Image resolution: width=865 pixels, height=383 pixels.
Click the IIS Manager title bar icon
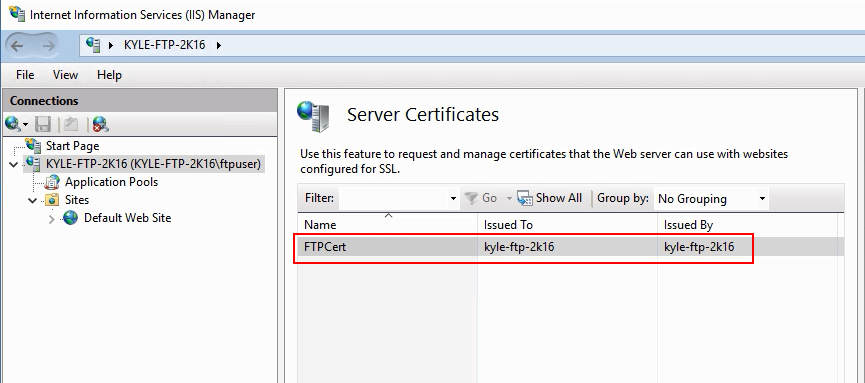point(17,14)
